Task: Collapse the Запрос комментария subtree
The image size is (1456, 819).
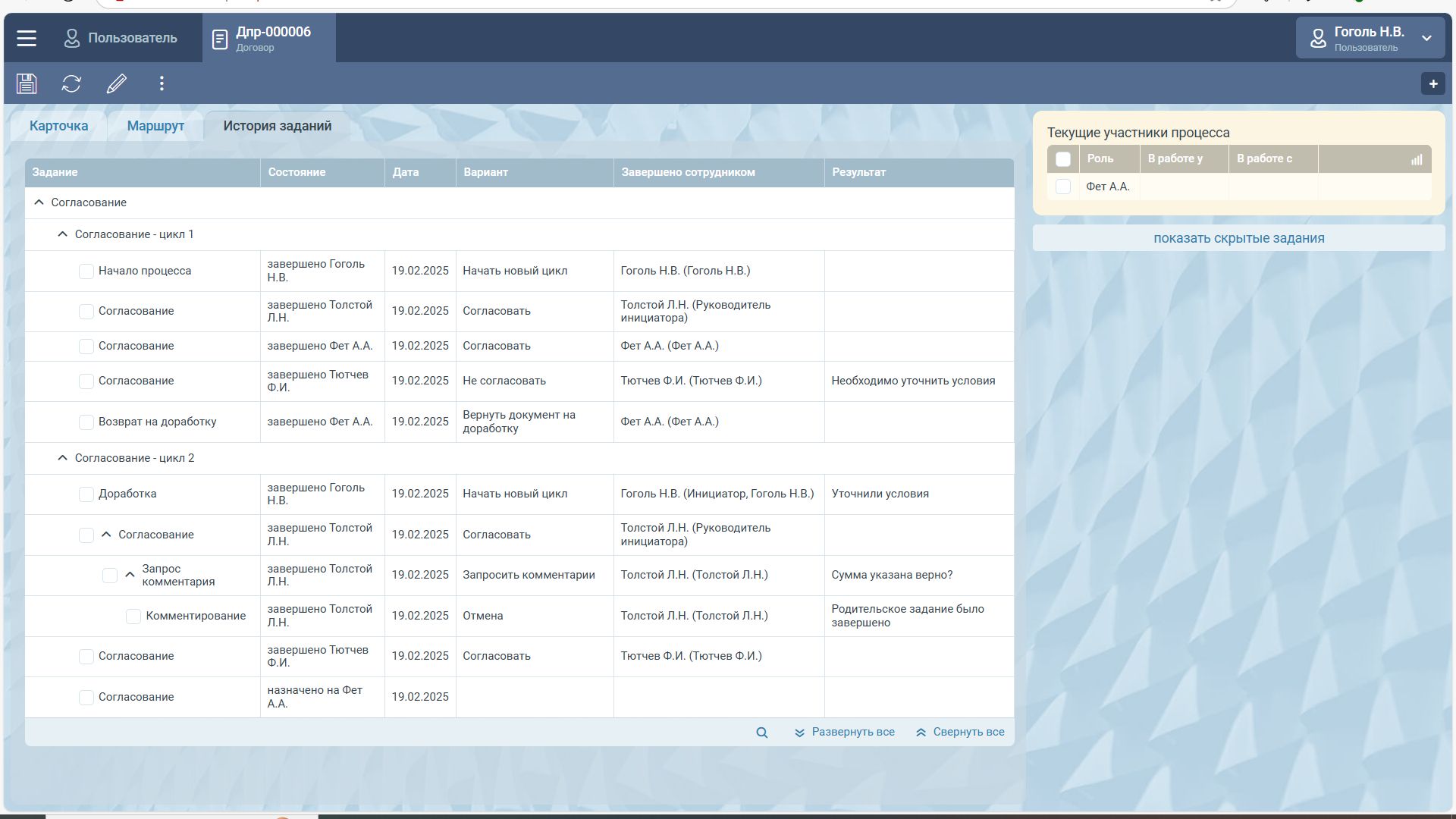Action: pos(130,575)
